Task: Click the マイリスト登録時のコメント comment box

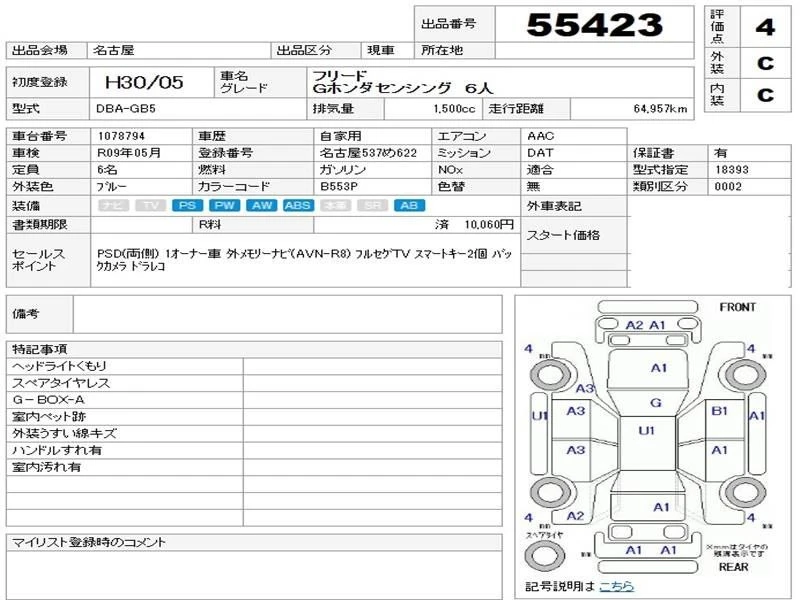Action: click(254, 572)
